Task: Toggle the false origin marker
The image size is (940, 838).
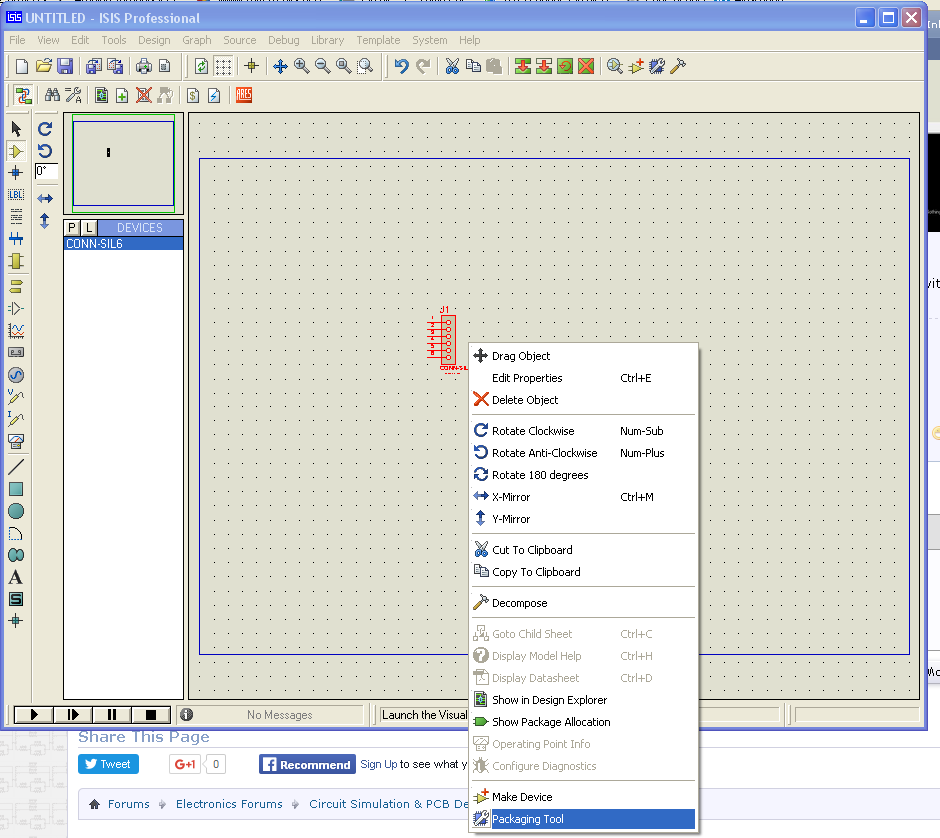Action: (251, 66)
